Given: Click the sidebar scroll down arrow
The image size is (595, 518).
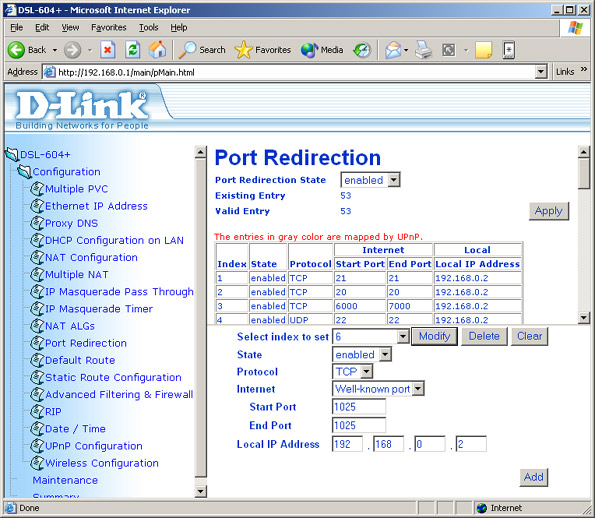Looking at the screenshot, I should click(x=200, y=491).
